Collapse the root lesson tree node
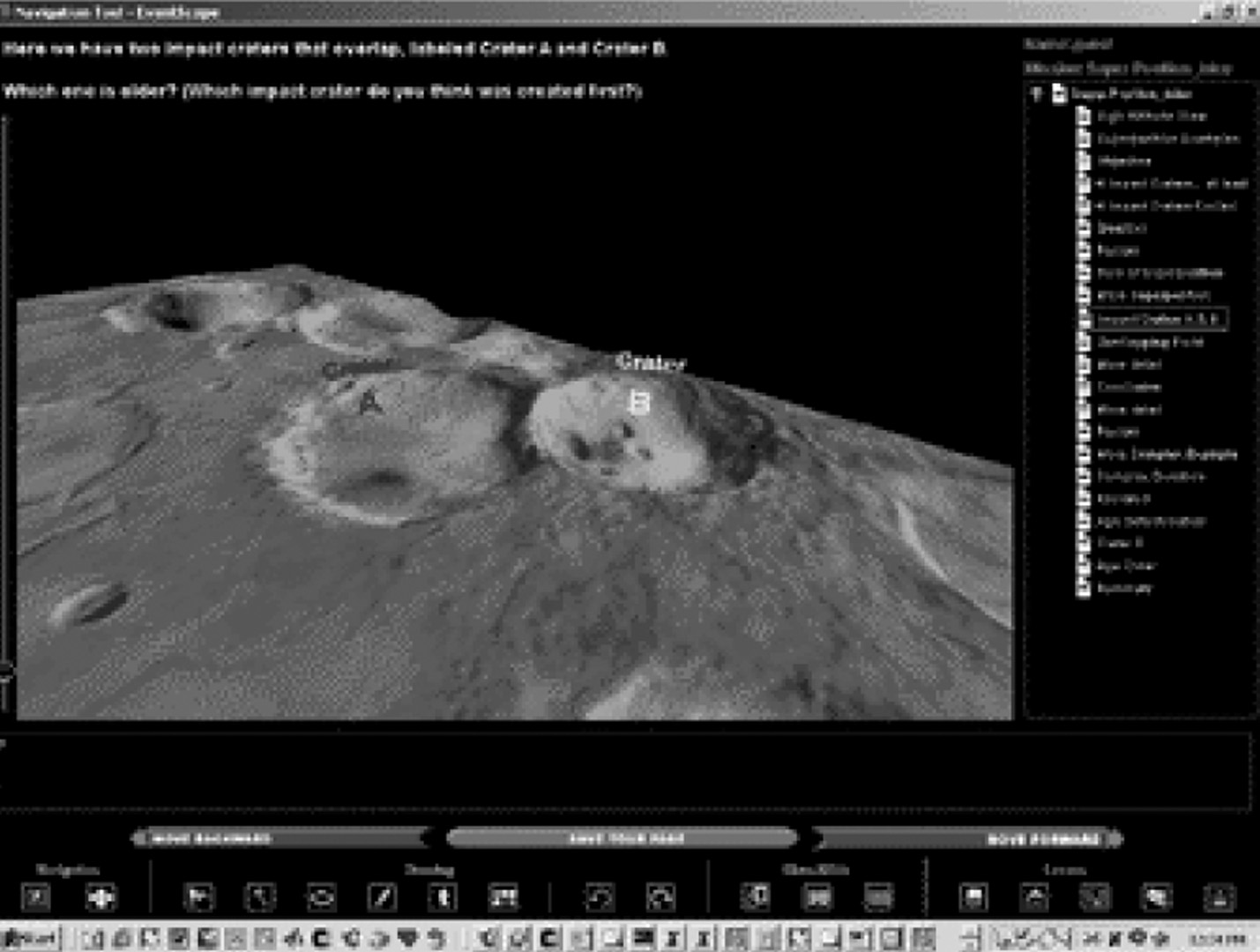The width and height of the screenshot is (1260, 952). (1037, 93)
